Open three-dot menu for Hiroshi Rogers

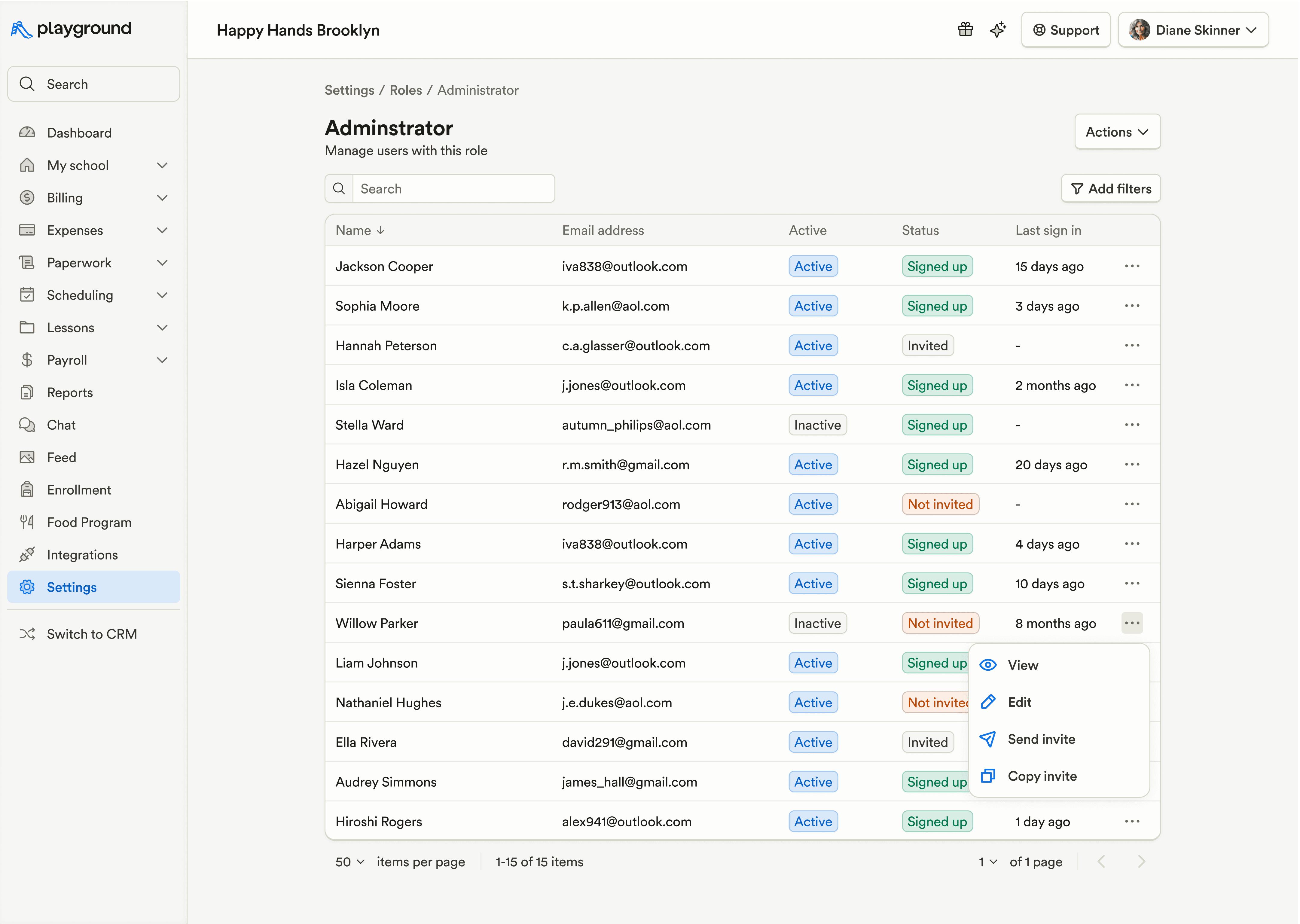pyautogui.click(x=1132, y=822)
